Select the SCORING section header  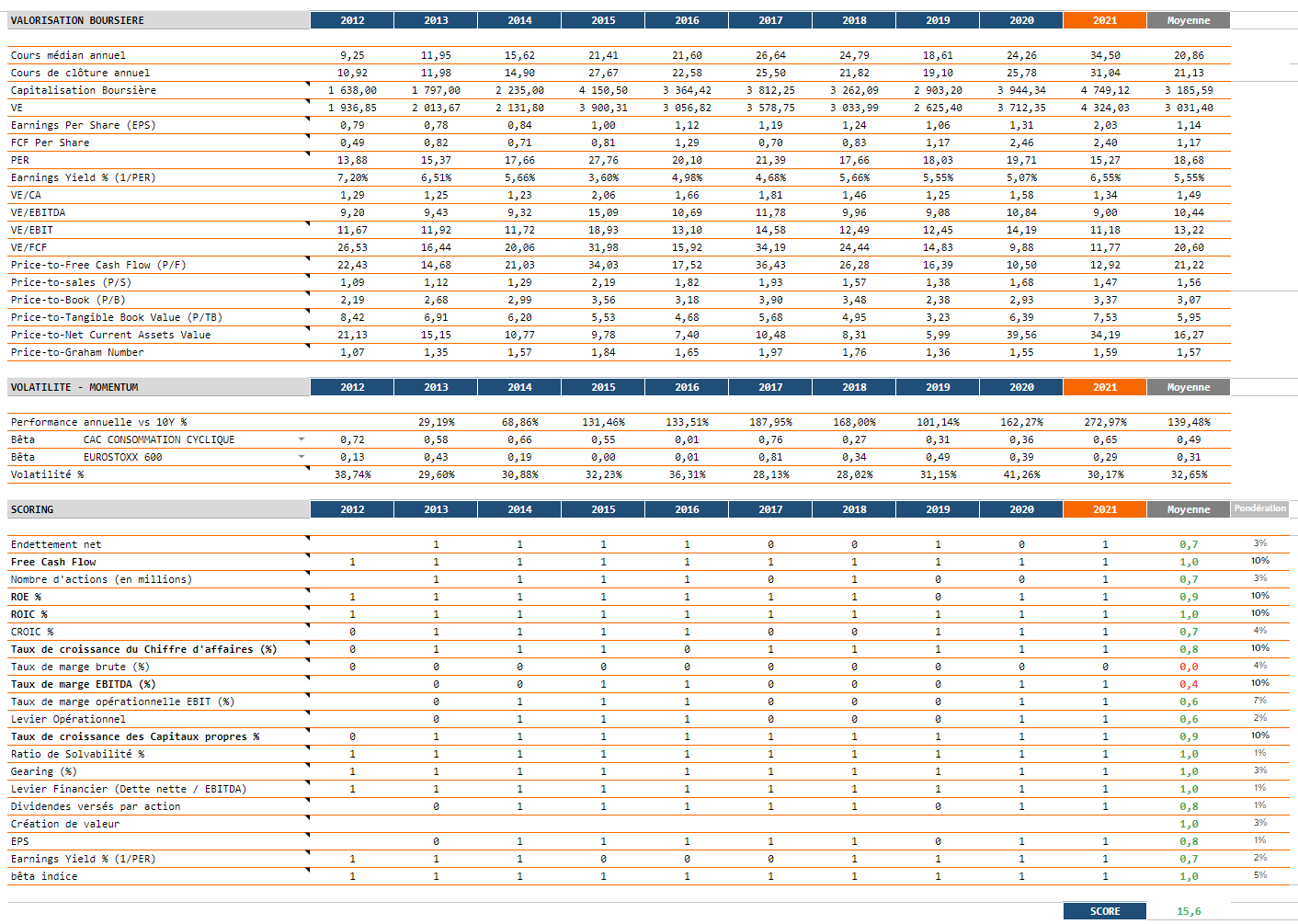158,509
